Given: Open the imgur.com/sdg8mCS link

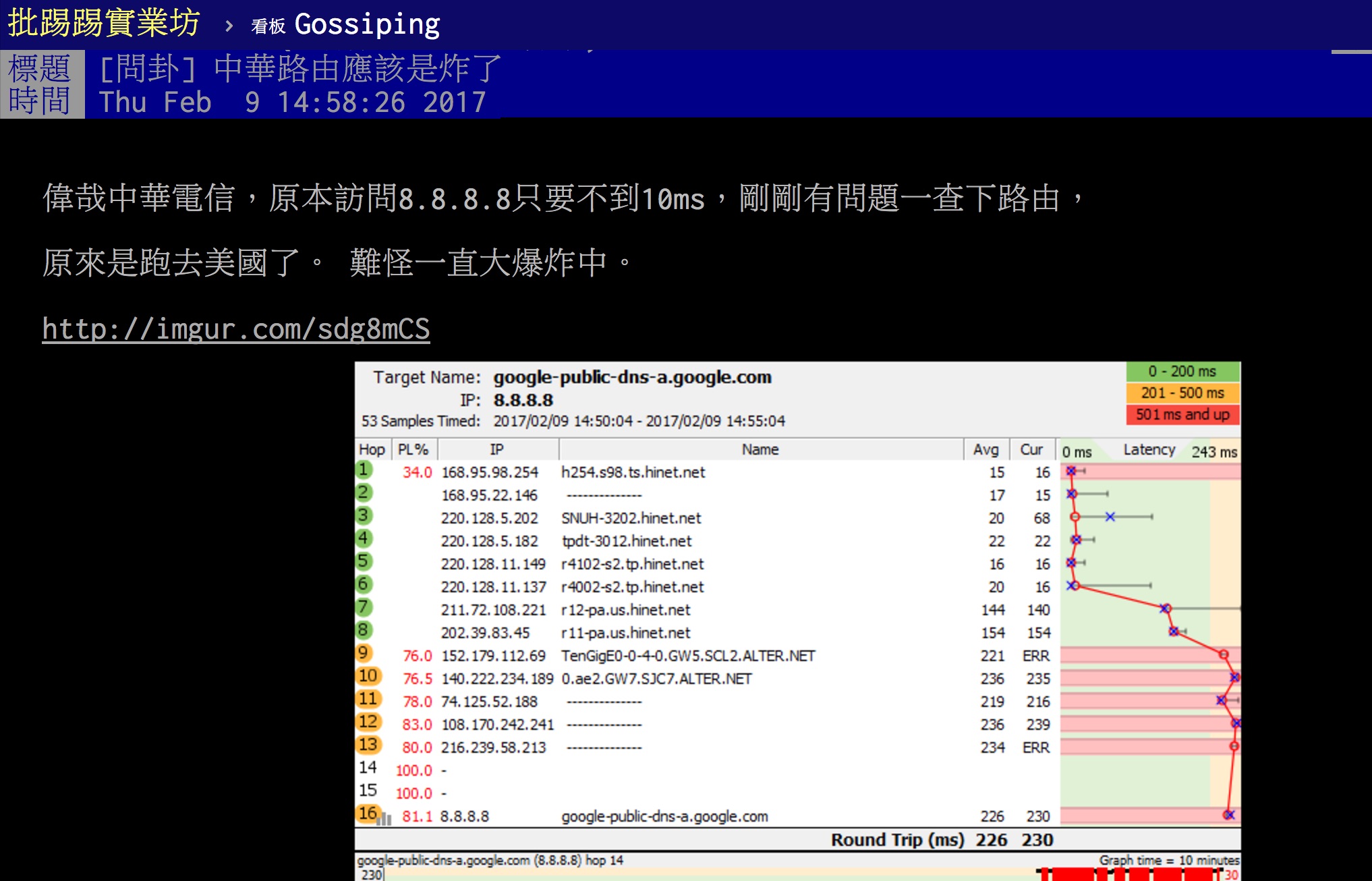Looking at the screenshot, I should 236,329.
